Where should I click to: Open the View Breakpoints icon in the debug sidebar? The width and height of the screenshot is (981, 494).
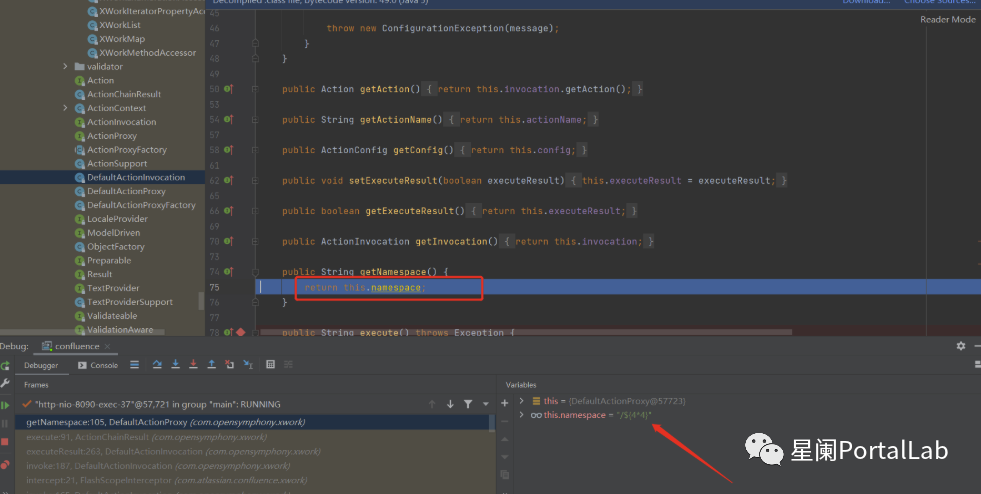click(x=5, y=465)
